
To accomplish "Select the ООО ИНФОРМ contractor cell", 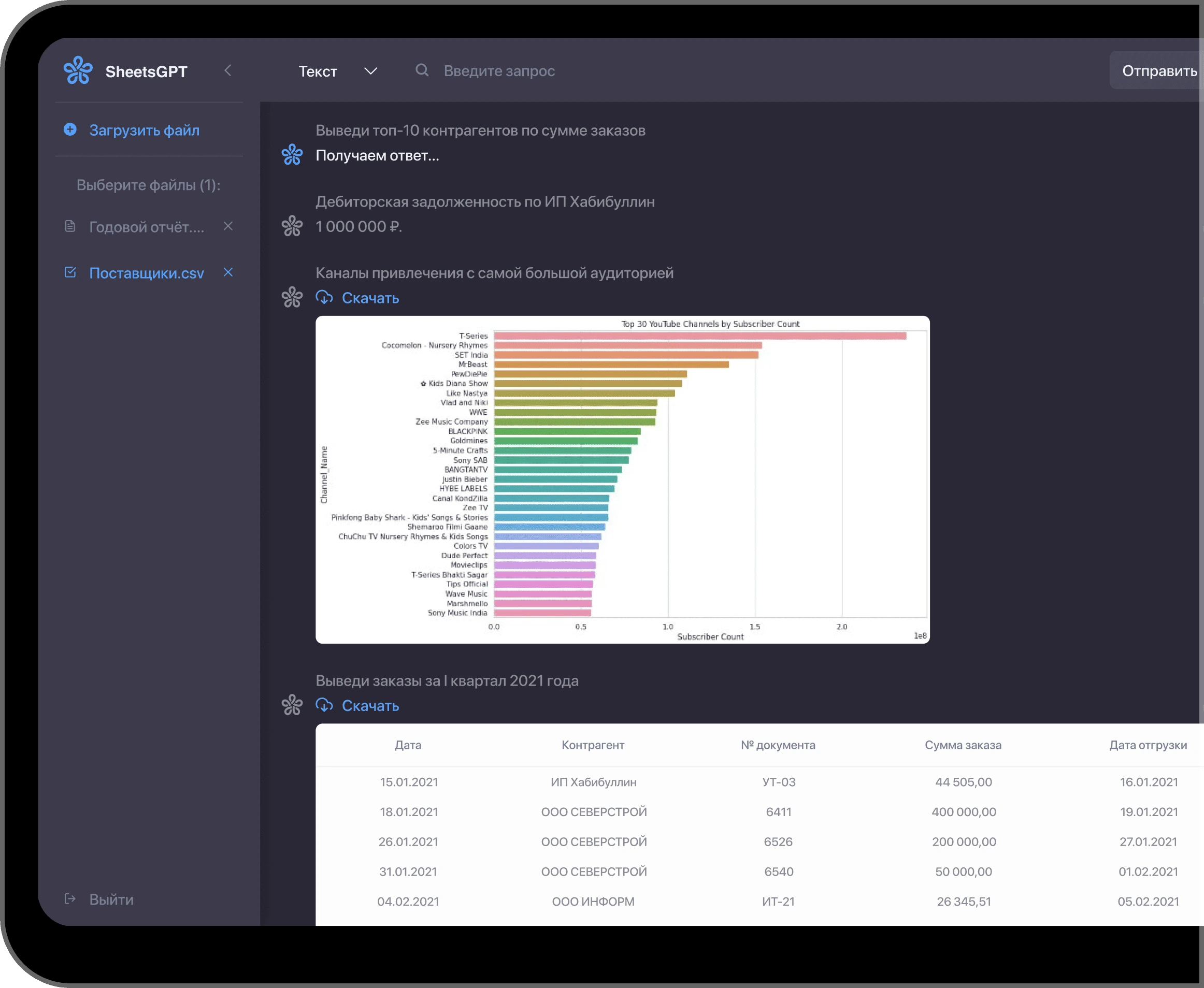I will [x=593, y=902].
